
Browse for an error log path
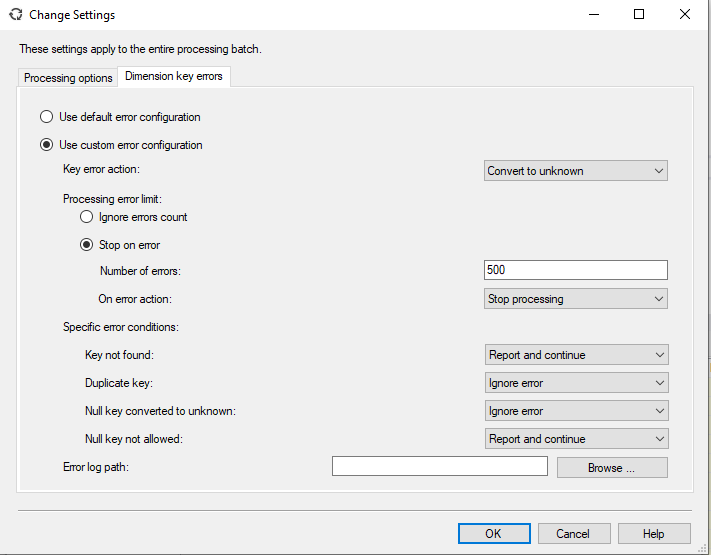[612, 467]
